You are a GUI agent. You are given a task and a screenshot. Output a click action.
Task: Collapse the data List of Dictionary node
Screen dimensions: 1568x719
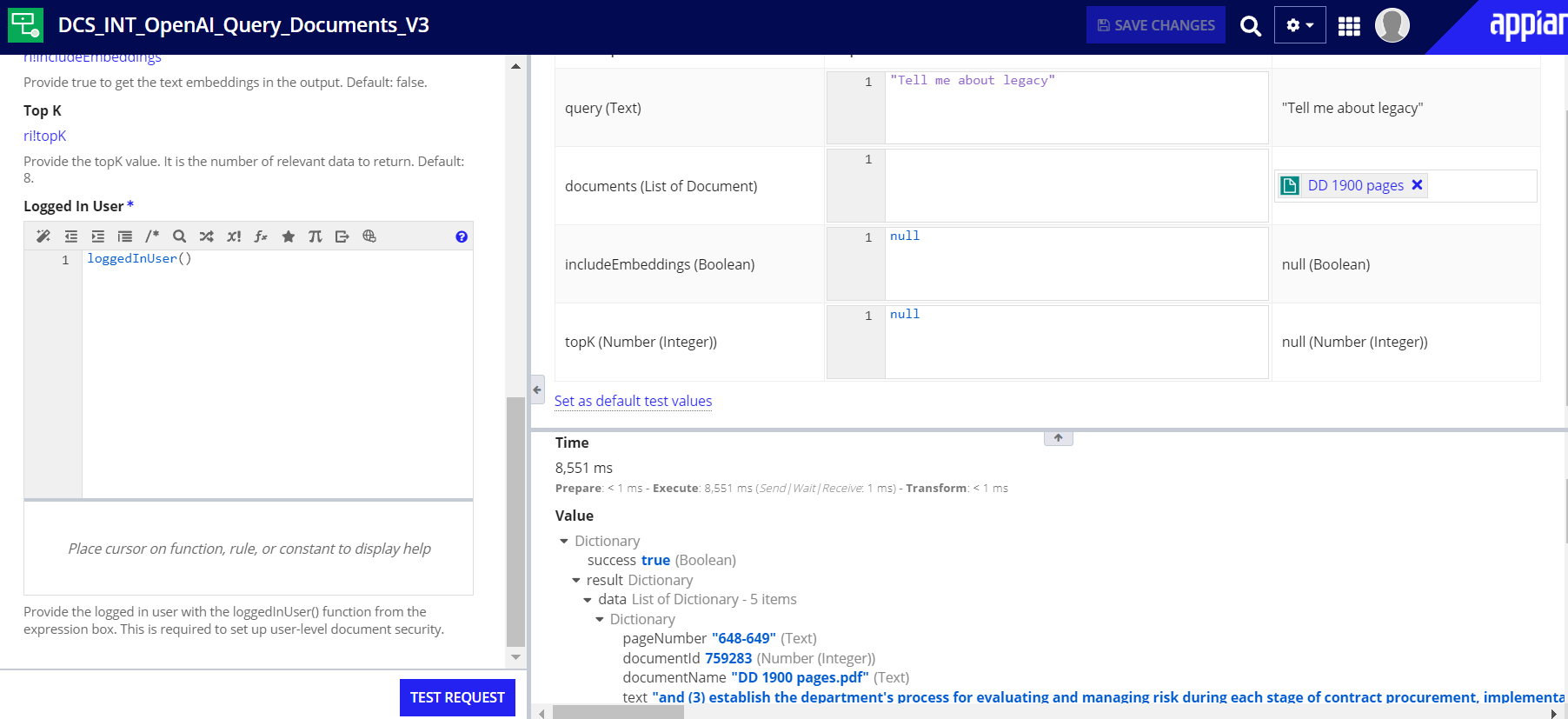(x=588, y=600)
